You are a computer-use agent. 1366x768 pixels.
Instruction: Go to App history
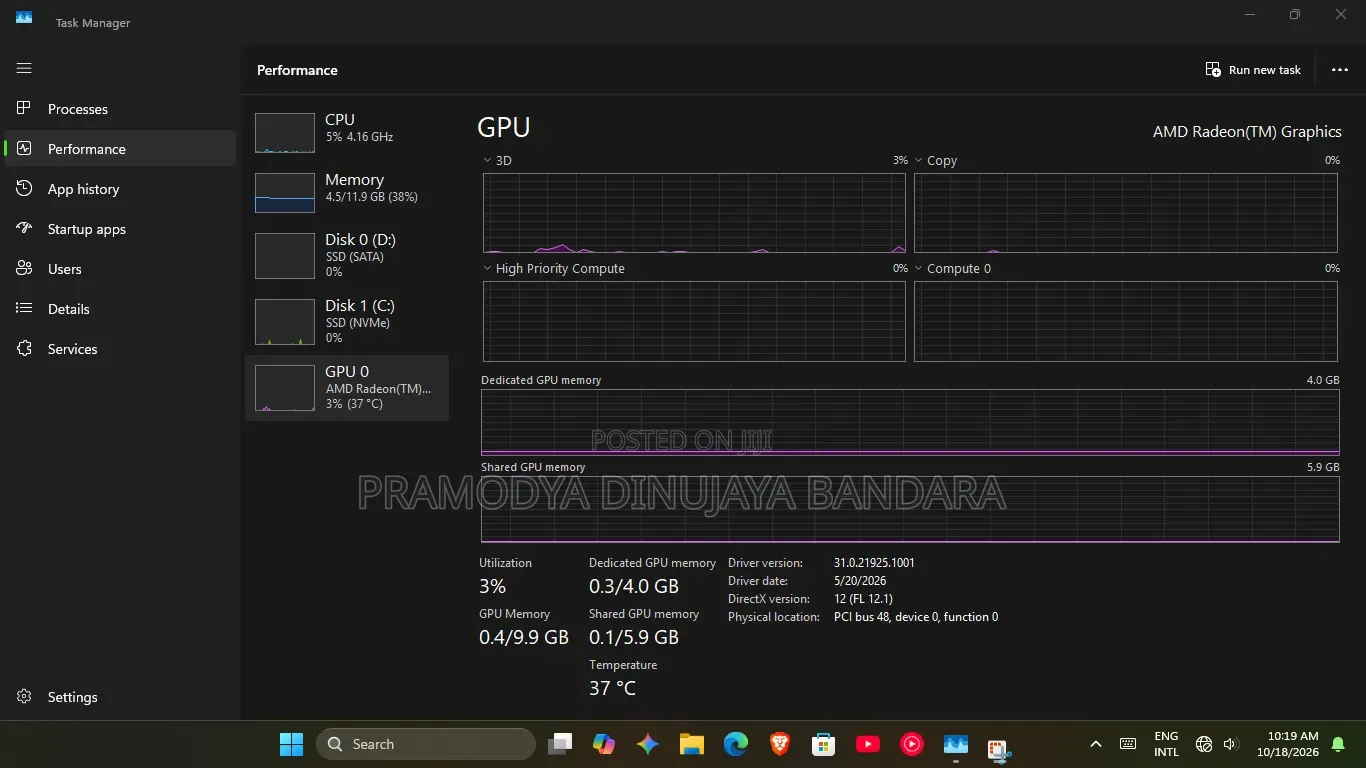coord(120,189)
